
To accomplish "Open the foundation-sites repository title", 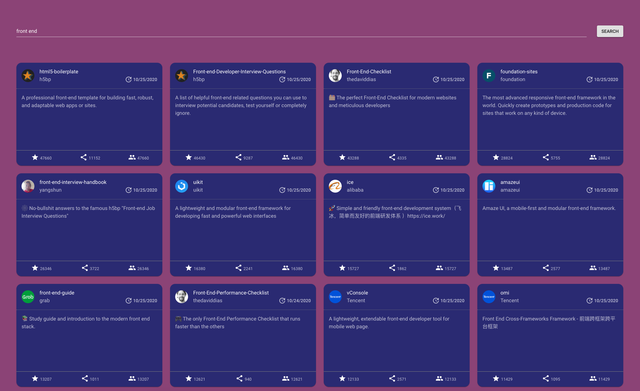I will (x=519, y=71).
